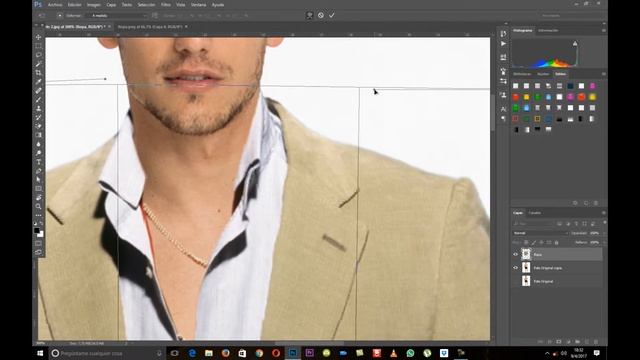Switch to the Canales tab

(x=534, y=213)
